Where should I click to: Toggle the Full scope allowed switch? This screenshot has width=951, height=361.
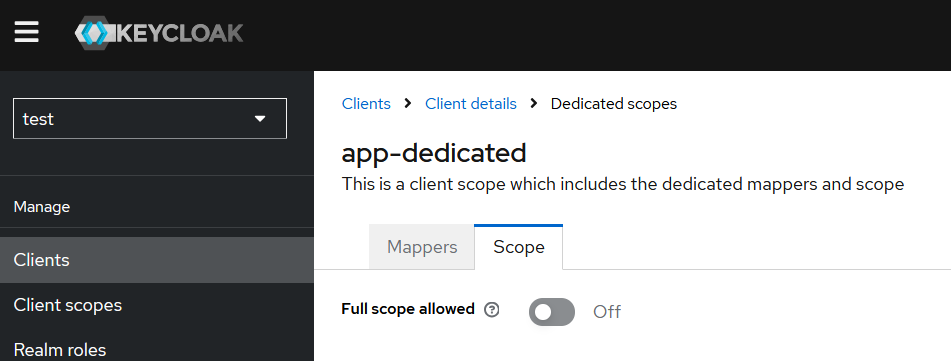coord(552,312)
